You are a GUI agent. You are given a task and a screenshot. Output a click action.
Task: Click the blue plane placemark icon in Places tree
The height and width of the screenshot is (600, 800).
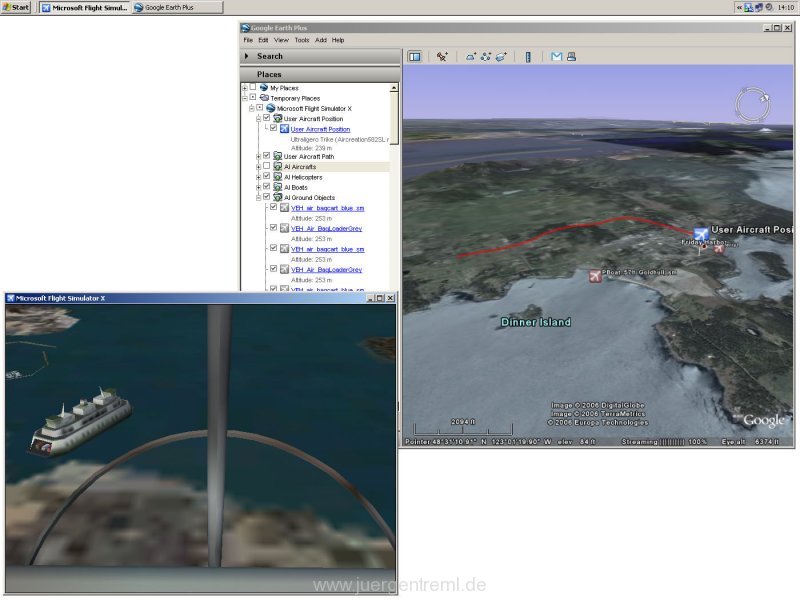tap(285, 129)
